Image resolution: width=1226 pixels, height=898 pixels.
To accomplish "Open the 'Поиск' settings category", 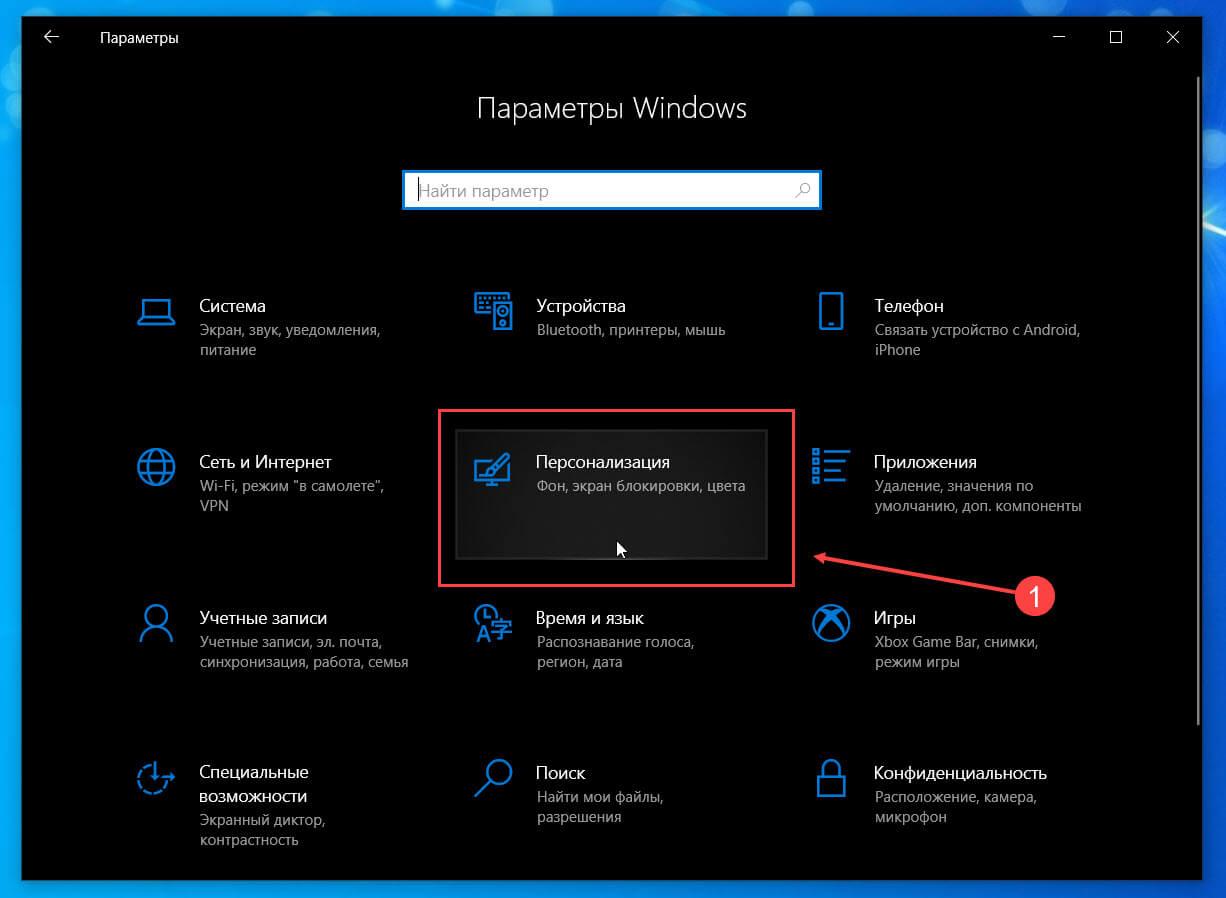I will (x=561, y=773).
